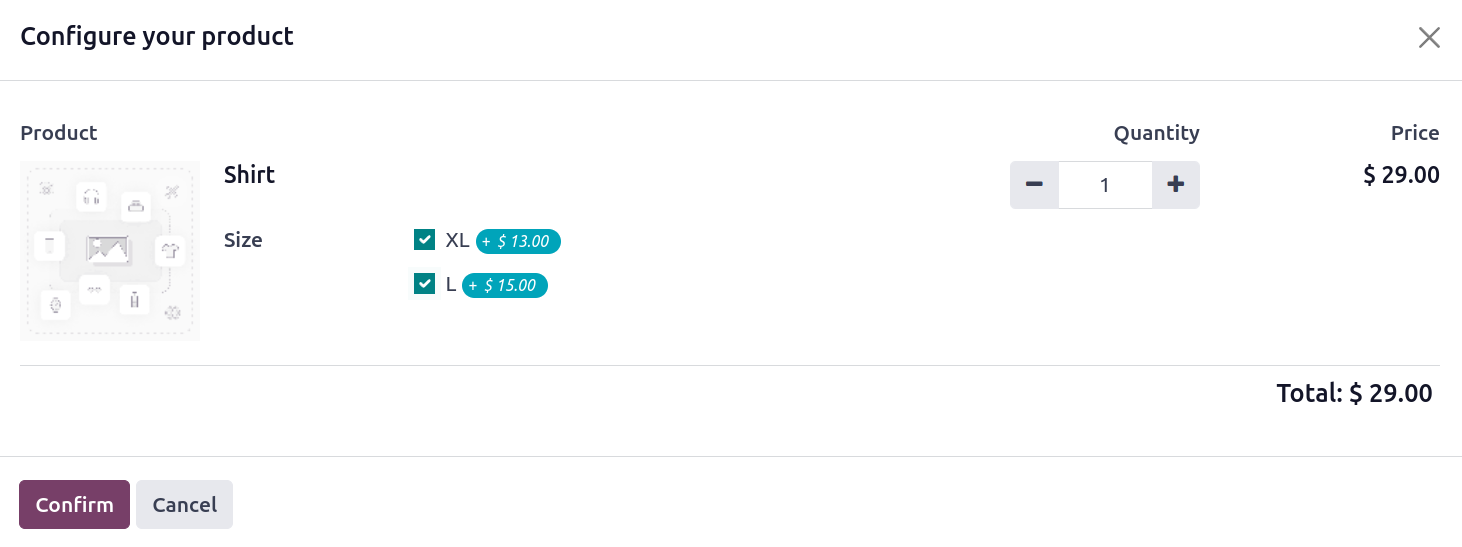Click the Size attribute label
This screenshot has height=547, width=1462.
[243, 240]
